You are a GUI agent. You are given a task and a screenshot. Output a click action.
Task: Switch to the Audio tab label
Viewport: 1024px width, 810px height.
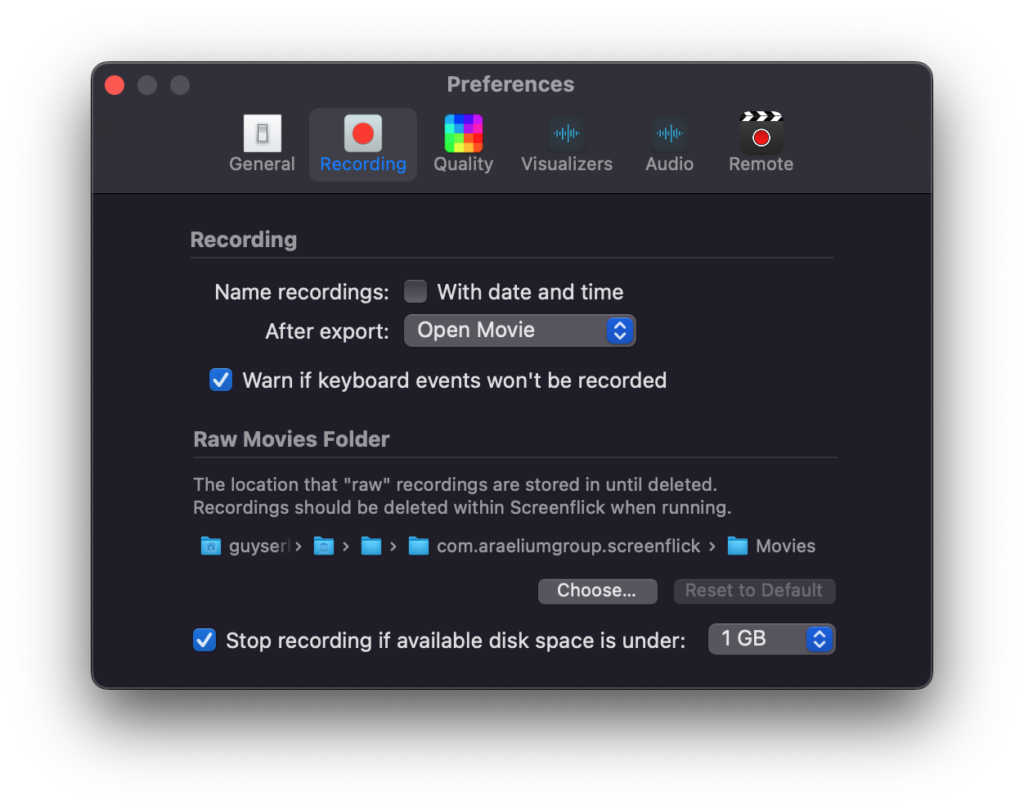pos(669,164)
